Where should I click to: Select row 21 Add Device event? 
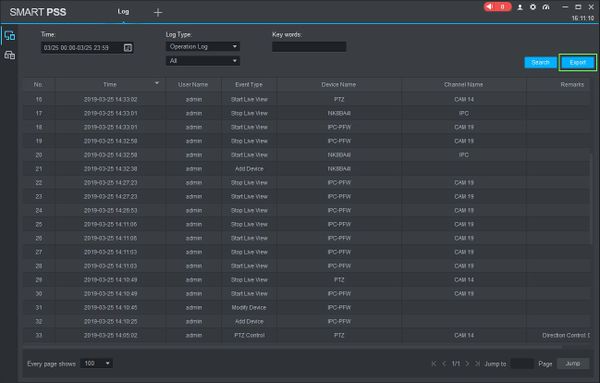(x=306, y=169)
